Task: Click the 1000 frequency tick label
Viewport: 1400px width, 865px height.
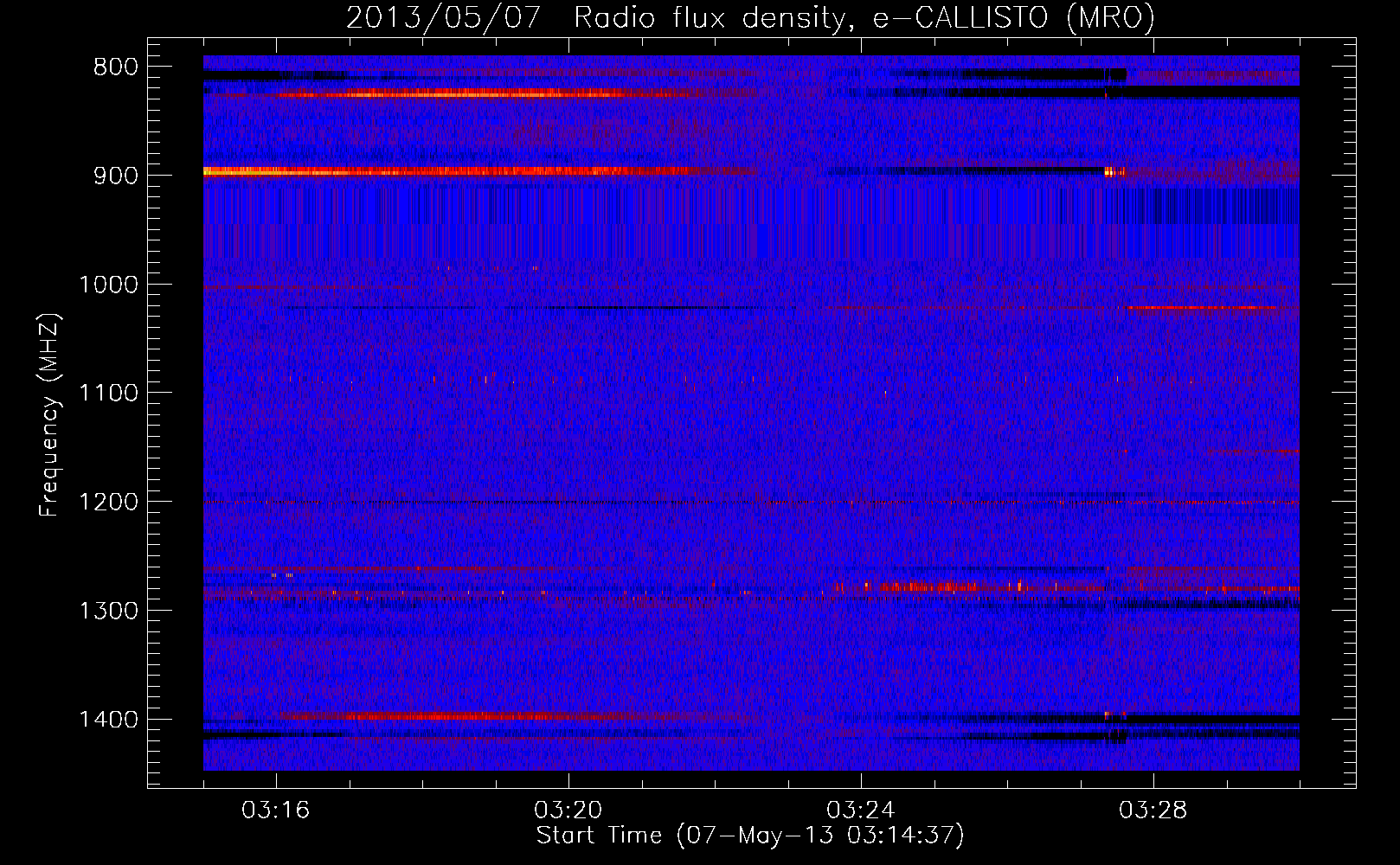Action: [x=108, y=285]
